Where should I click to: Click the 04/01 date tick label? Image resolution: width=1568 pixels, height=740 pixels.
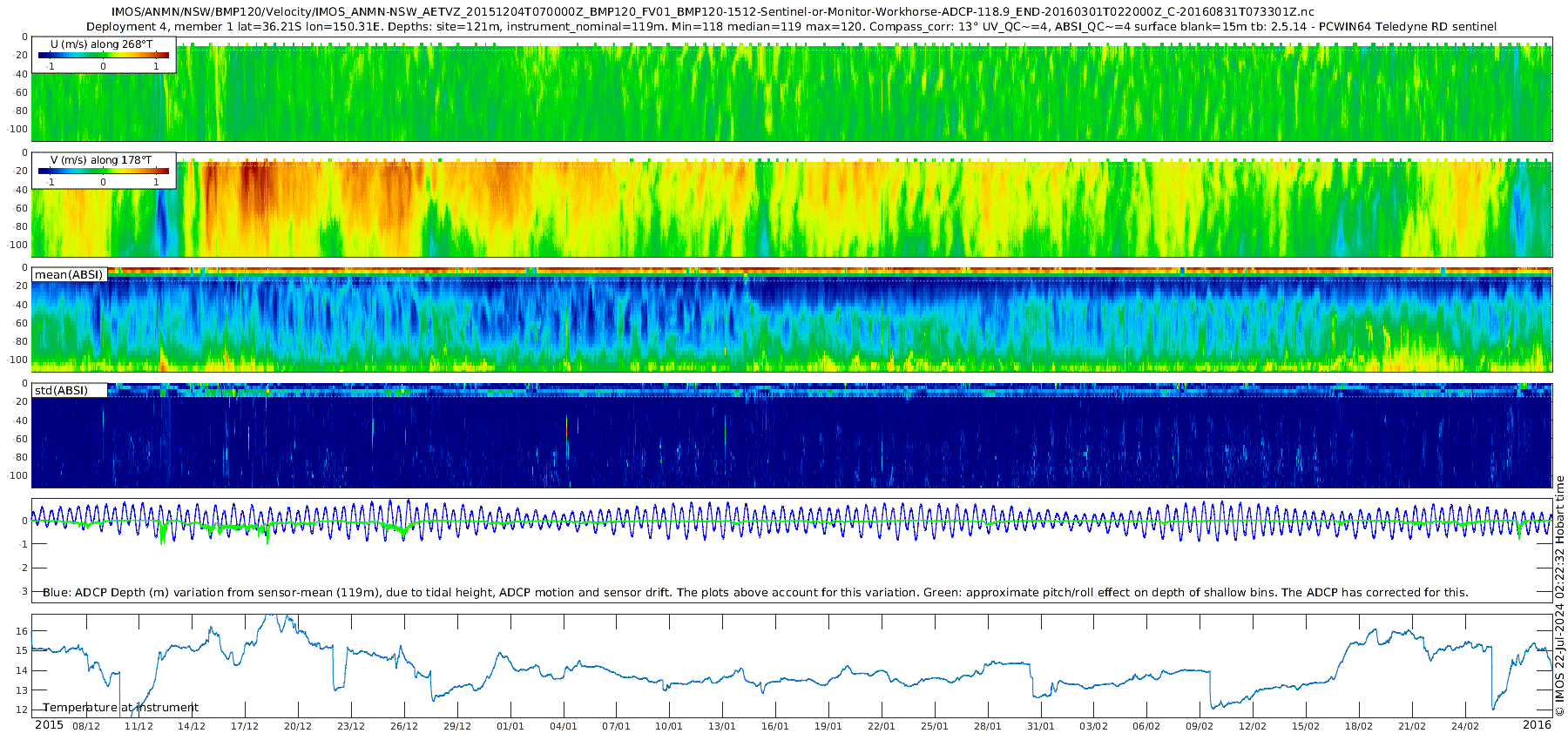564,726
